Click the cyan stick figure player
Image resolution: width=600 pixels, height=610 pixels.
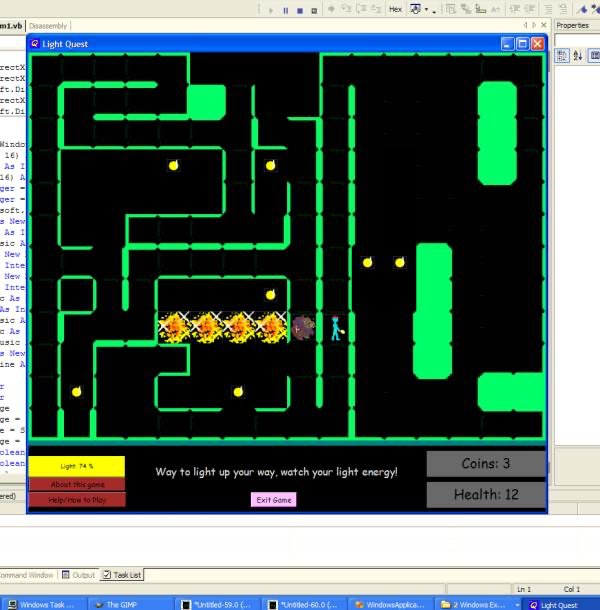(x=337, y=328)
